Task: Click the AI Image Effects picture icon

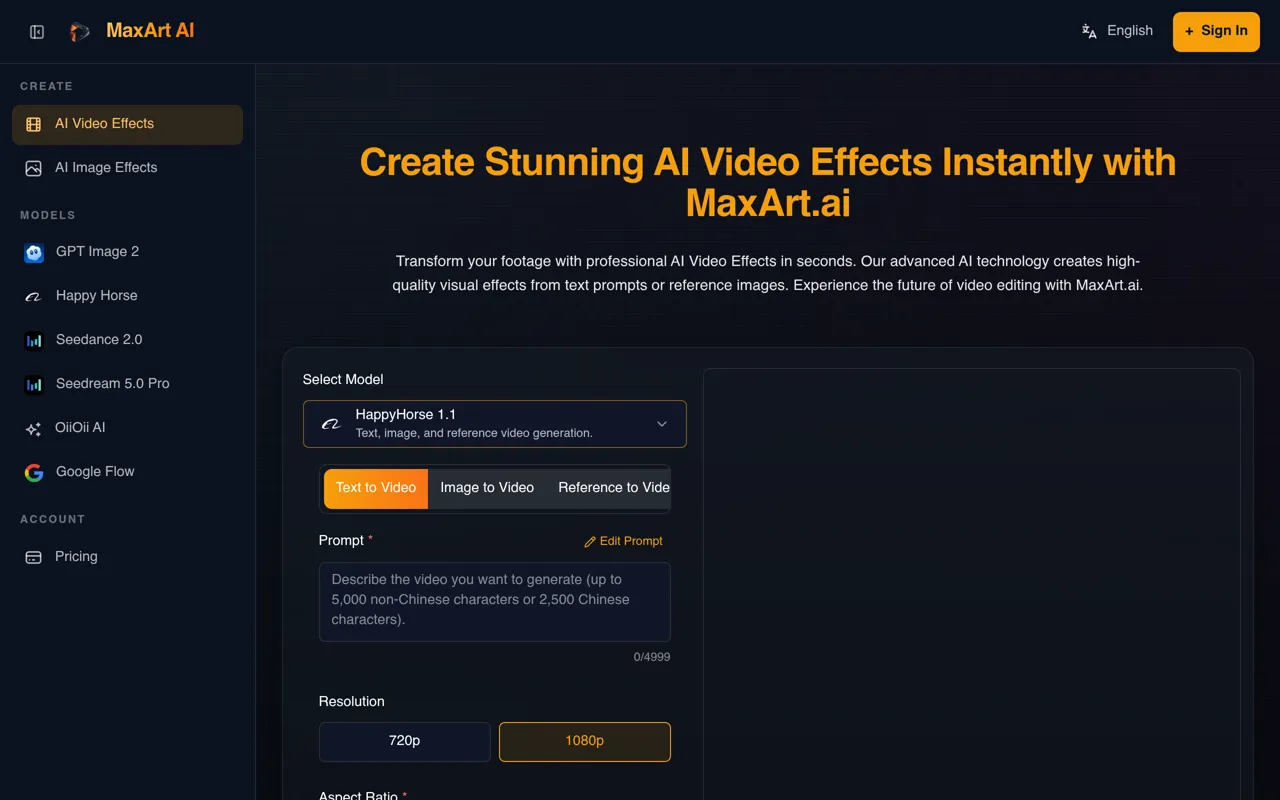Action: pyautogui.click(x=34, y=168)
